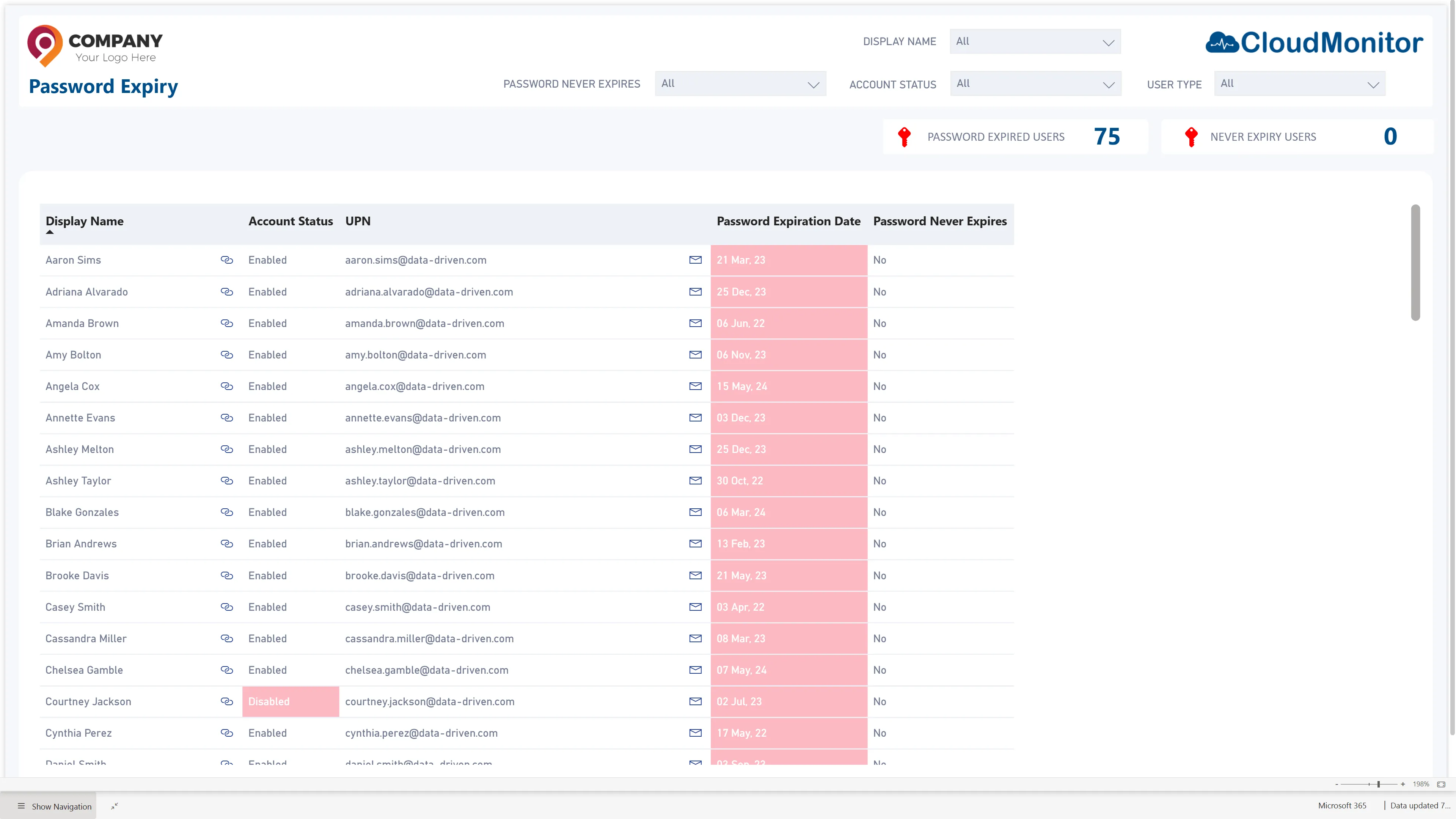Screen dimensions: 1456x819
Task: Open the link icon for Ashley Melton
Action: 227,450
